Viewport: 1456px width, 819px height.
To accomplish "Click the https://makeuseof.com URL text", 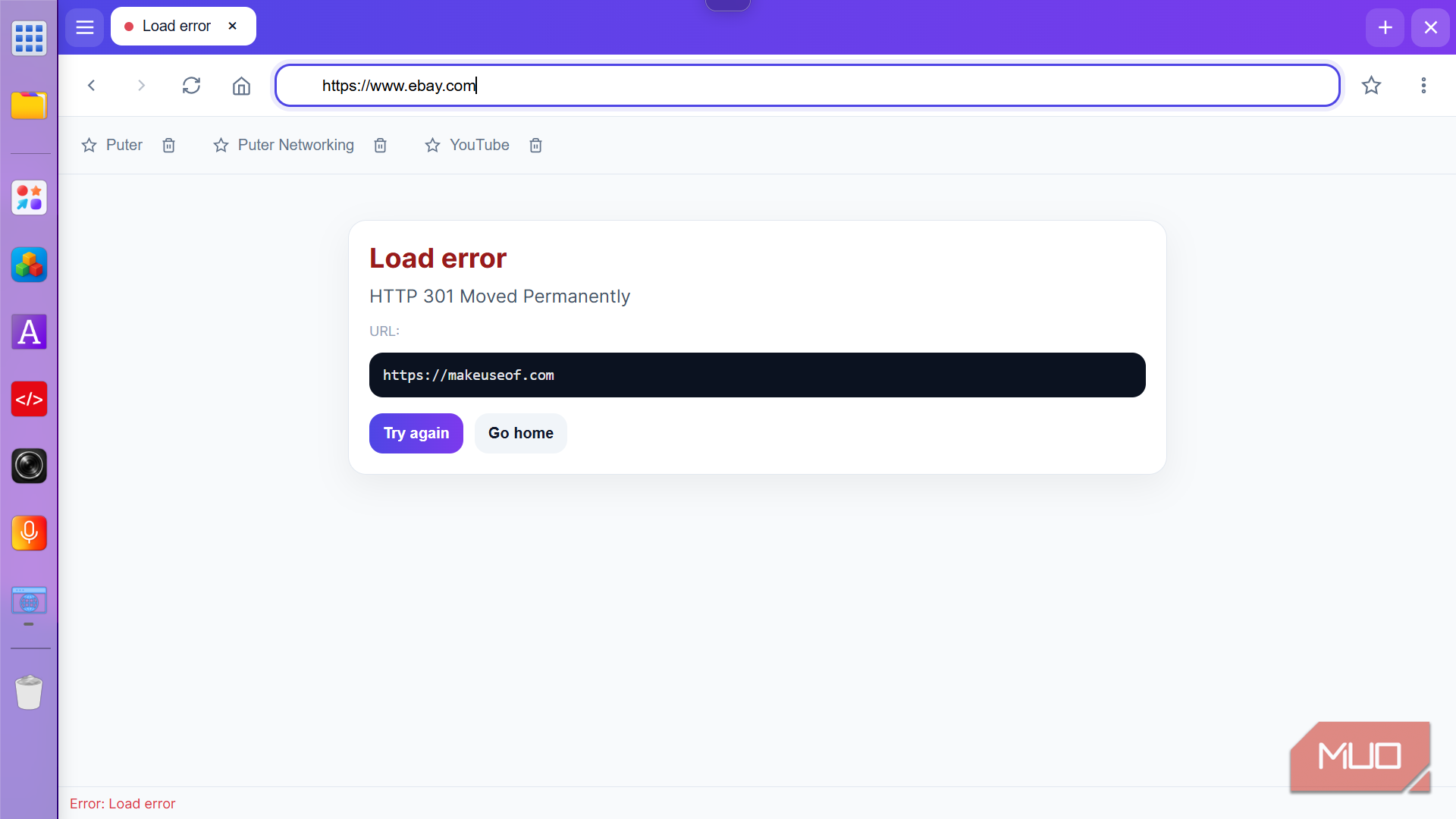I will (x=469, y=375).
